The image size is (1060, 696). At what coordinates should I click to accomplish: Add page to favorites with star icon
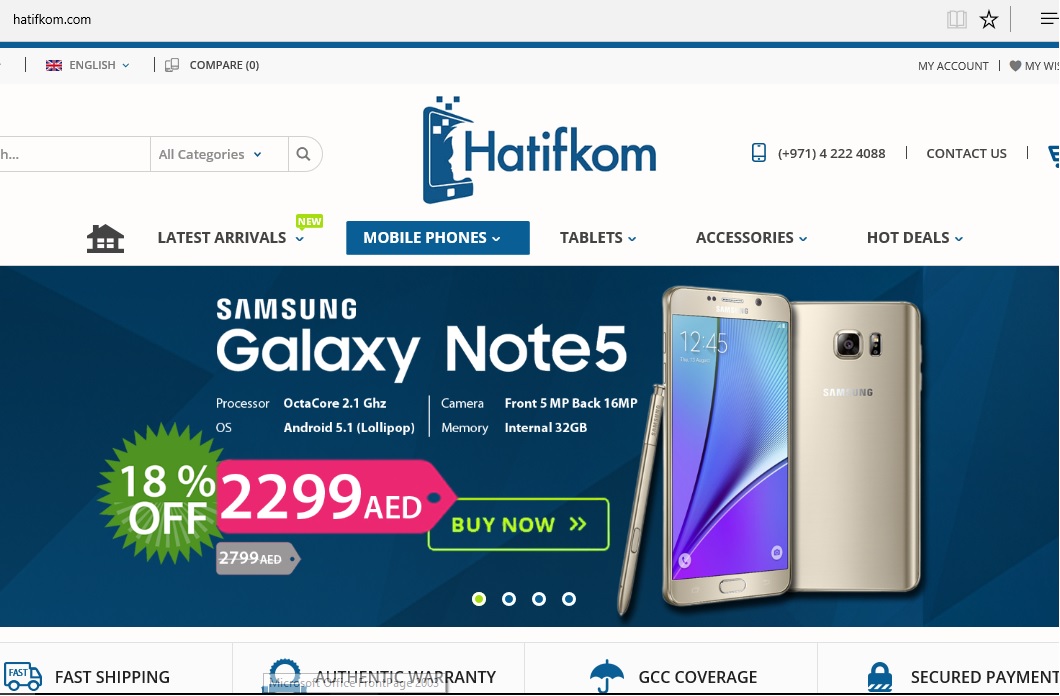(x=988, y=20)
